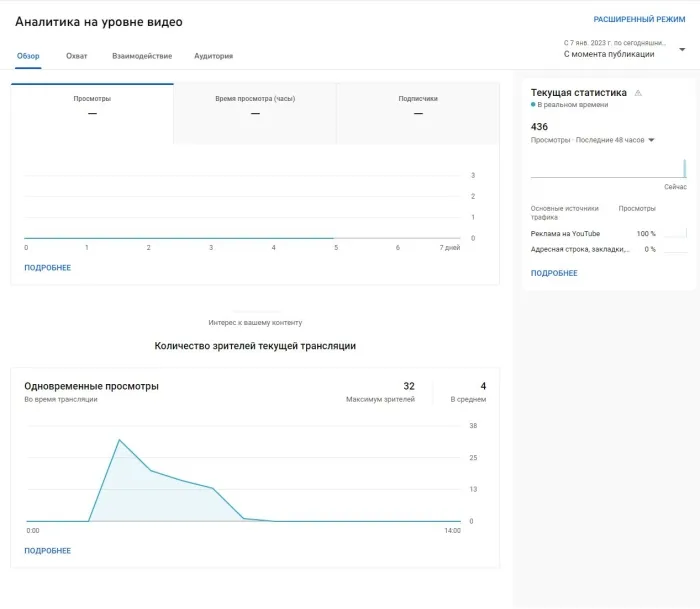Click ПОДРОБНЕЕ under the views chart

(x=47, y=267)
